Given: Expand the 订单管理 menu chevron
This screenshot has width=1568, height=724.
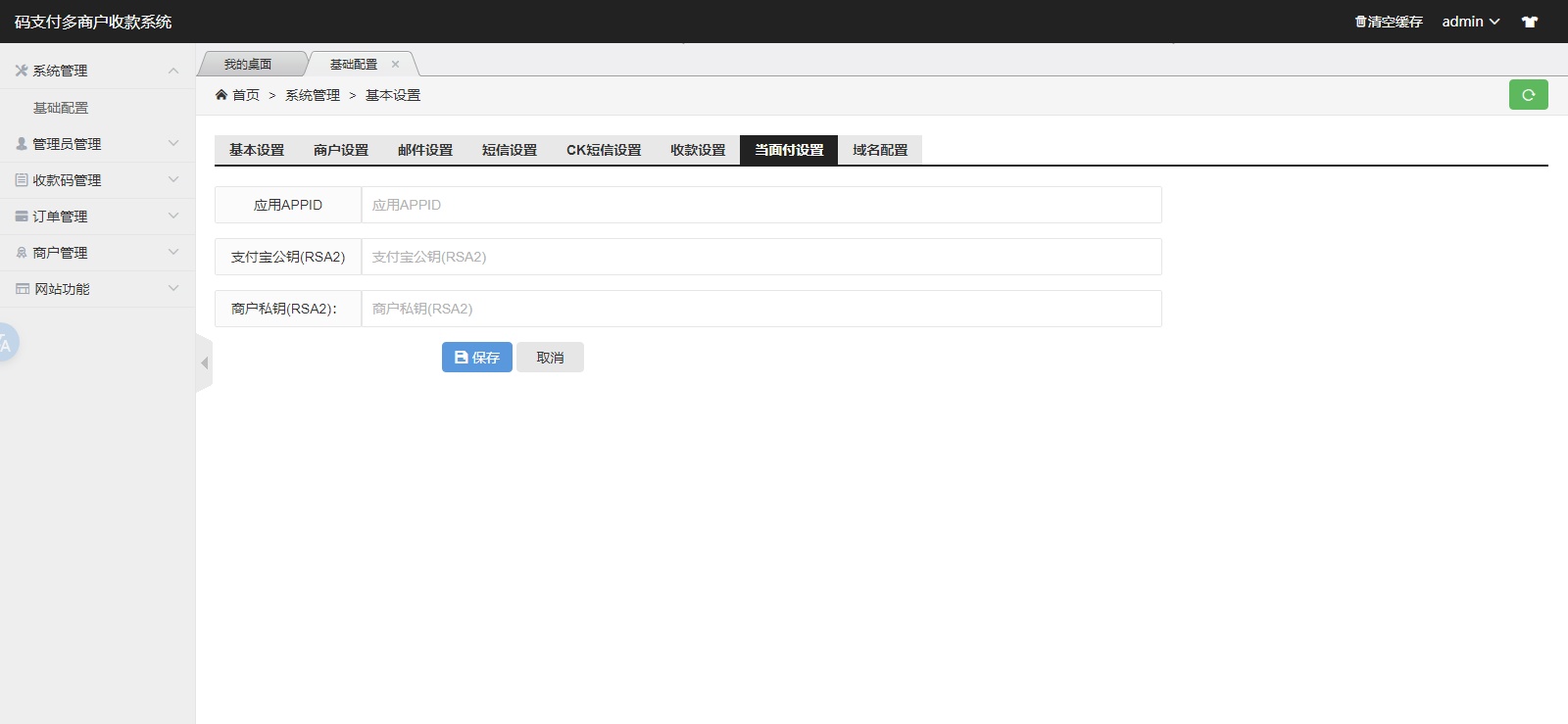Looking at the screenshot, I should pyautogui.click(x=173, y=216).
